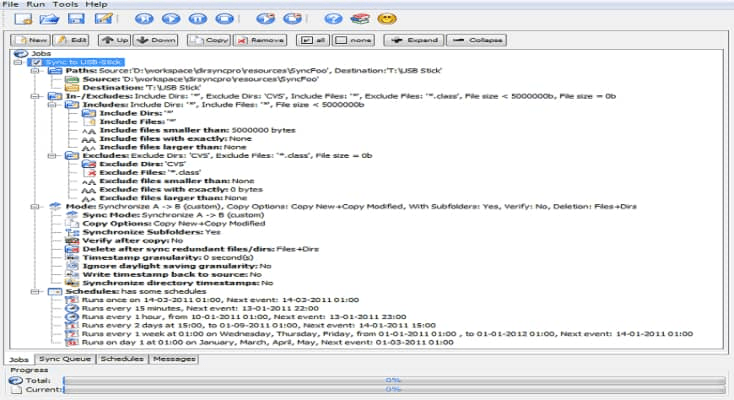Open help via blue question mark icon
The width and height of the screenshot is (734, 400).
click(333, 19)
